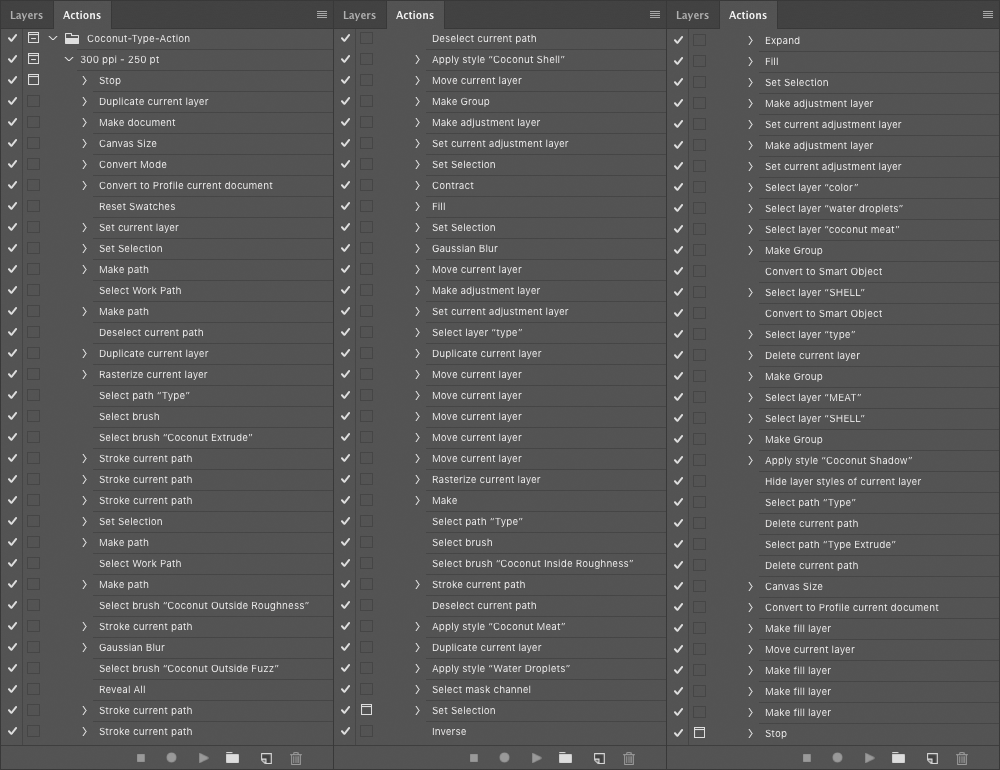Toggle checkmark for Select mask channel
1000x770 pixels.
pos(345,689)
